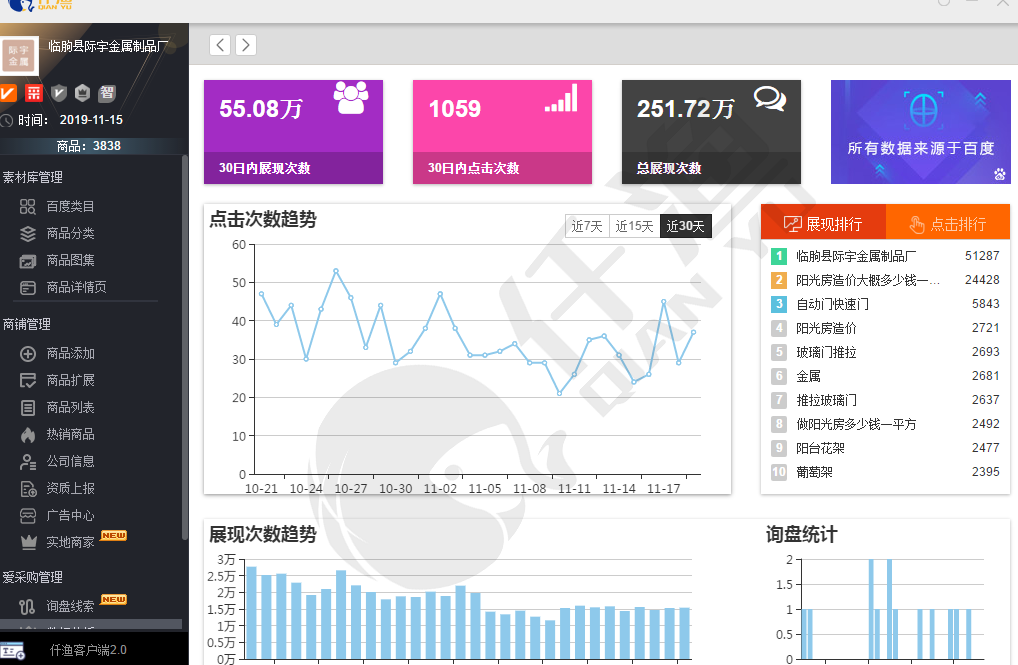The height and width of the screenshot is (665, 1018).
Task: Open 商品分类 sidebar item
Action: (70, 234)
